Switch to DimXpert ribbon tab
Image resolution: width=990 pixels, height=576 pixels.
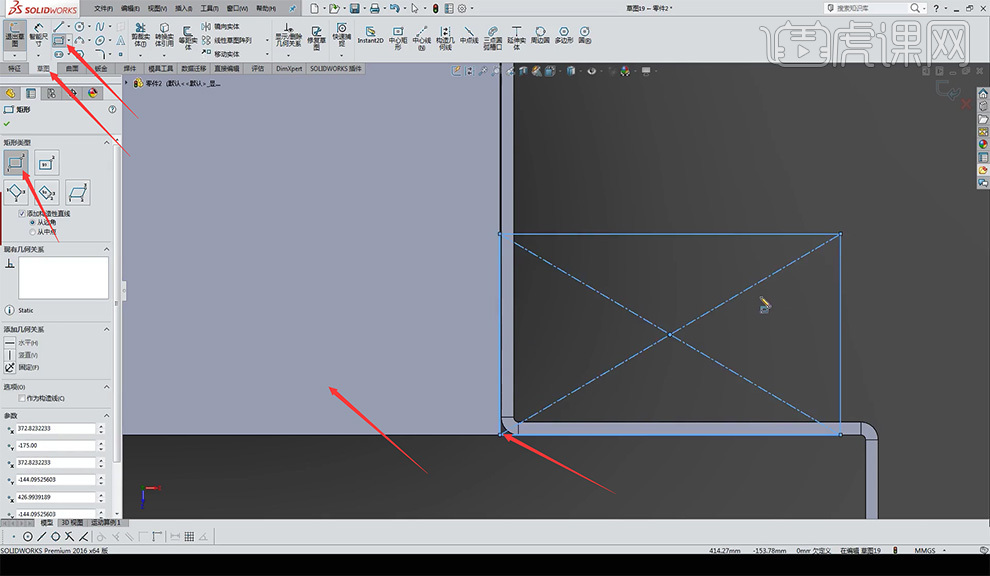point(289,68)
